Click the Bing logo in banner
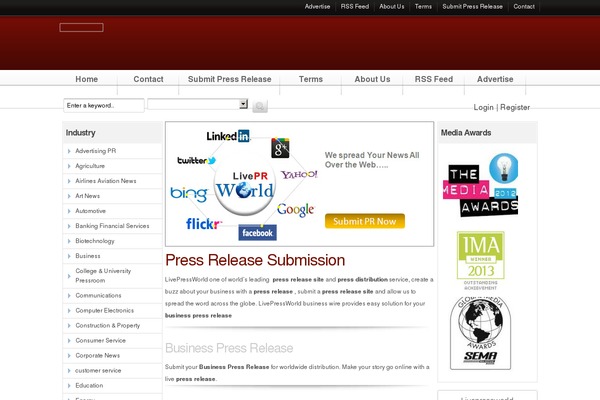600x400 pixels. coord(189,194)
